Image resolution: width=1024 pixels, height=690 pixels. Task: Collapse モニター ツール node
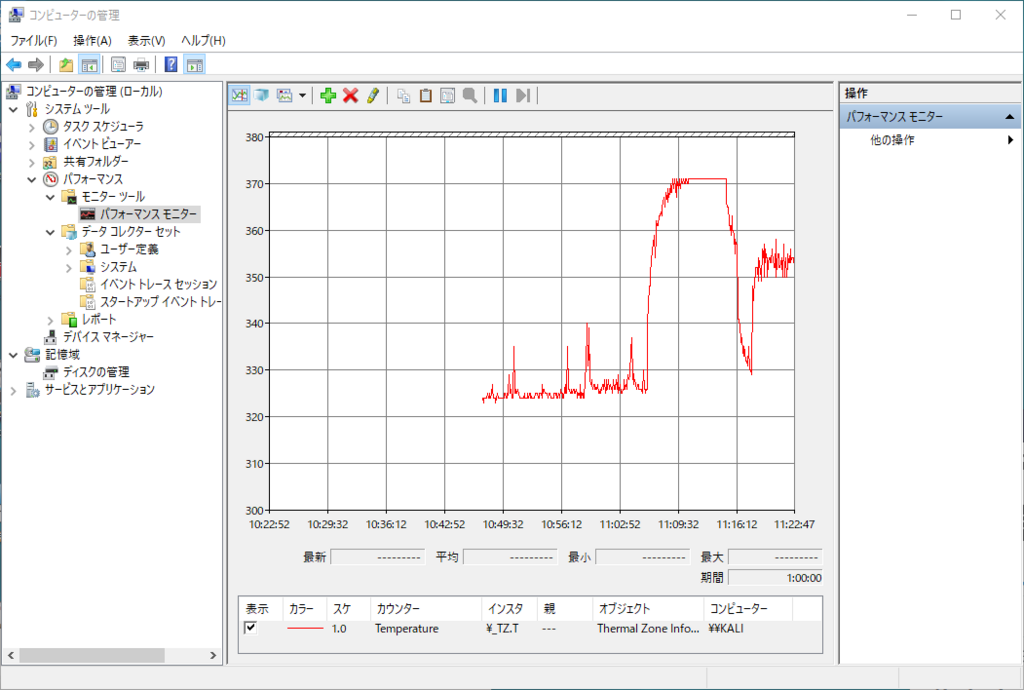(50, 197)
